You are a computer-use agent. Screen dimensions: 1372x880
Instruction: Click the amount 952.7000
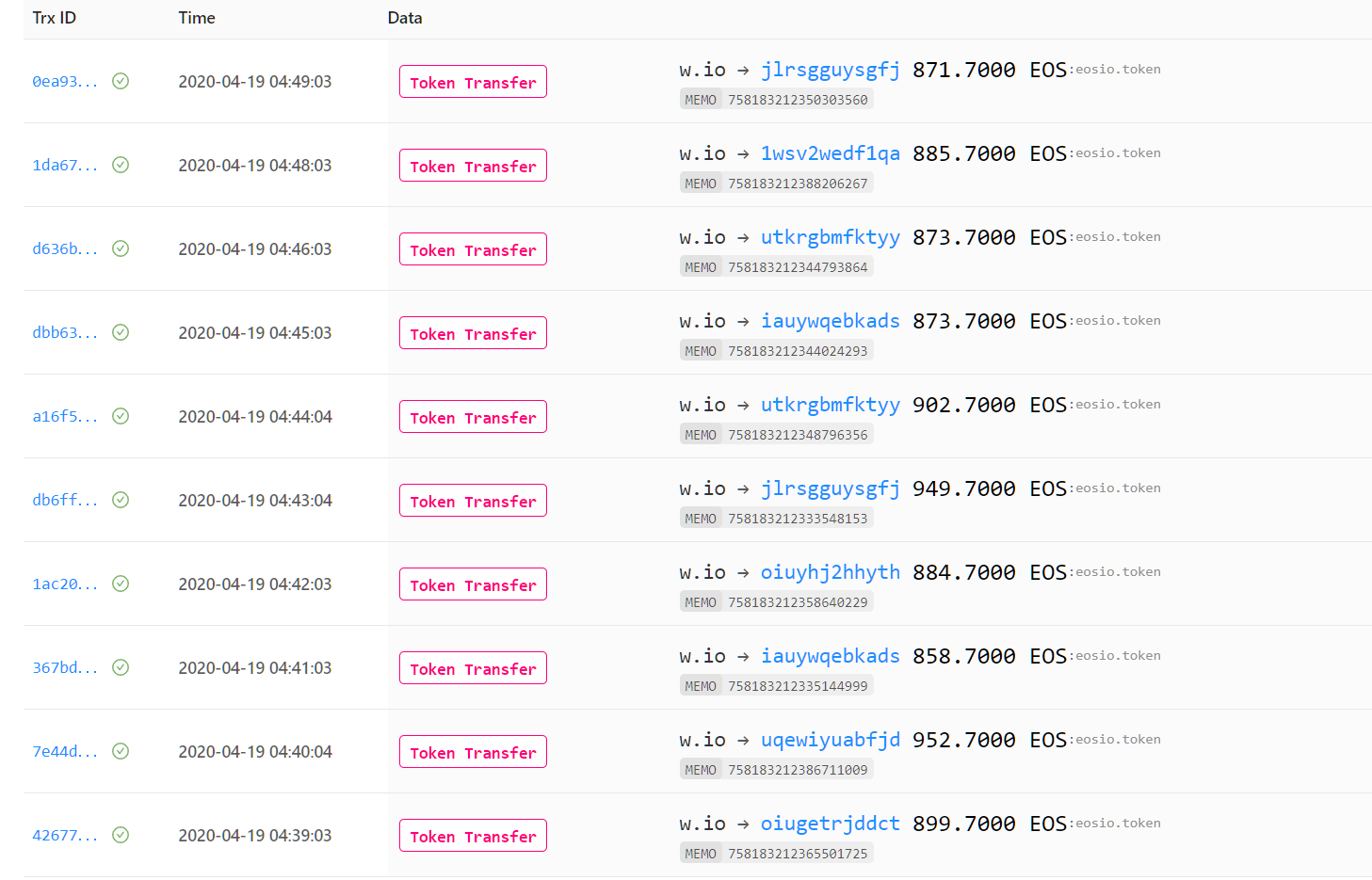click(964, 741)
